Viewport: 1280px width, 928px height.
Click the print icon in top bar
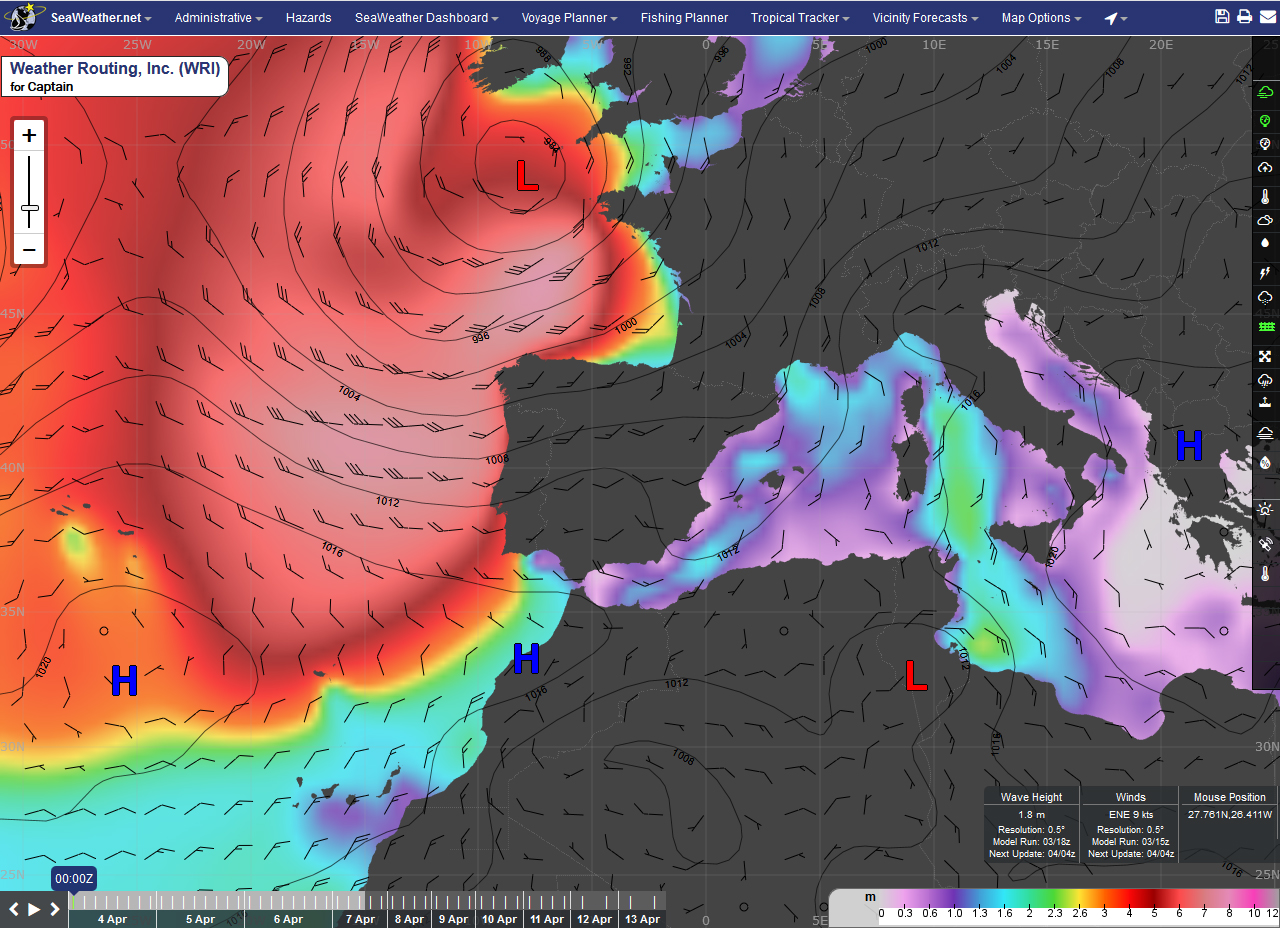click(1244, 17)
